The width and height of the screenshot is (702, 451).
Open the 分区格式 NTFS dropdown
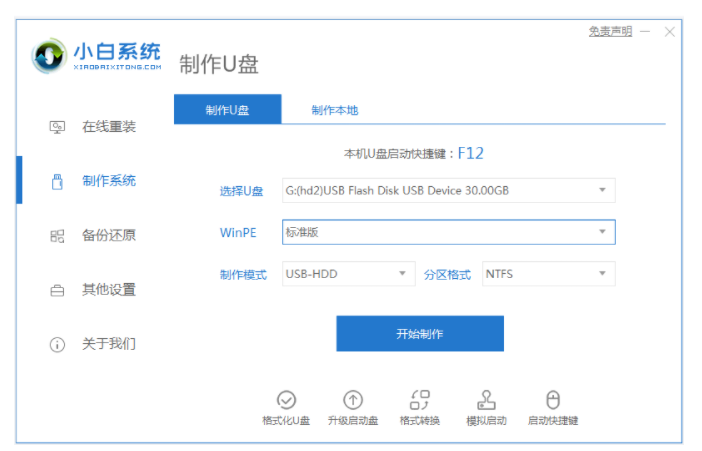pos(548,274)
